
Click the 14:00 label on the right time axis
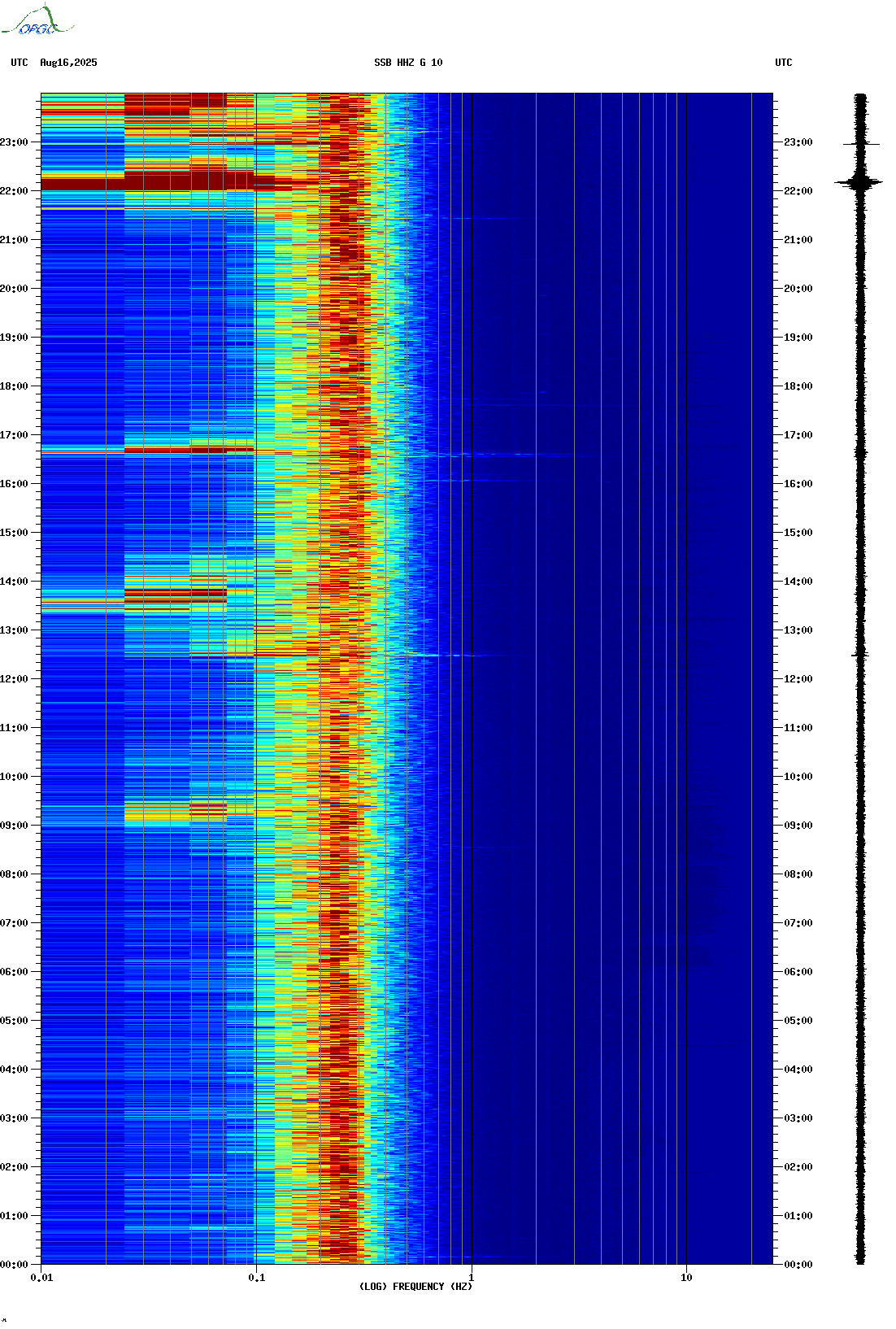[798, 582]
